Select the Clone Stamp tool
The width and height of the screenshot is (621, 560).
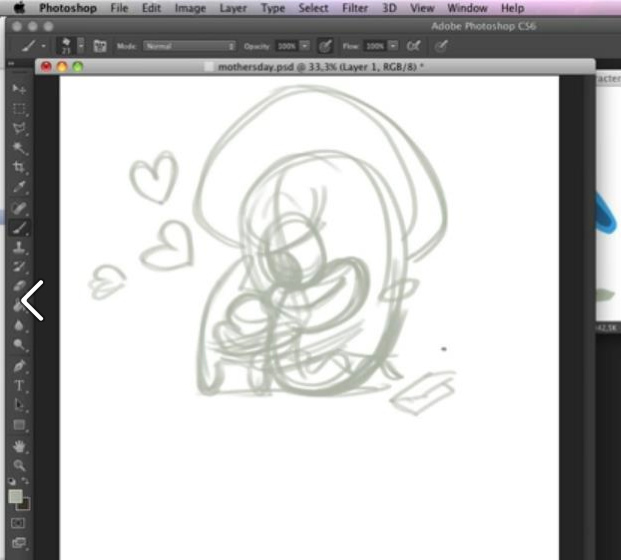coord(19,247)
